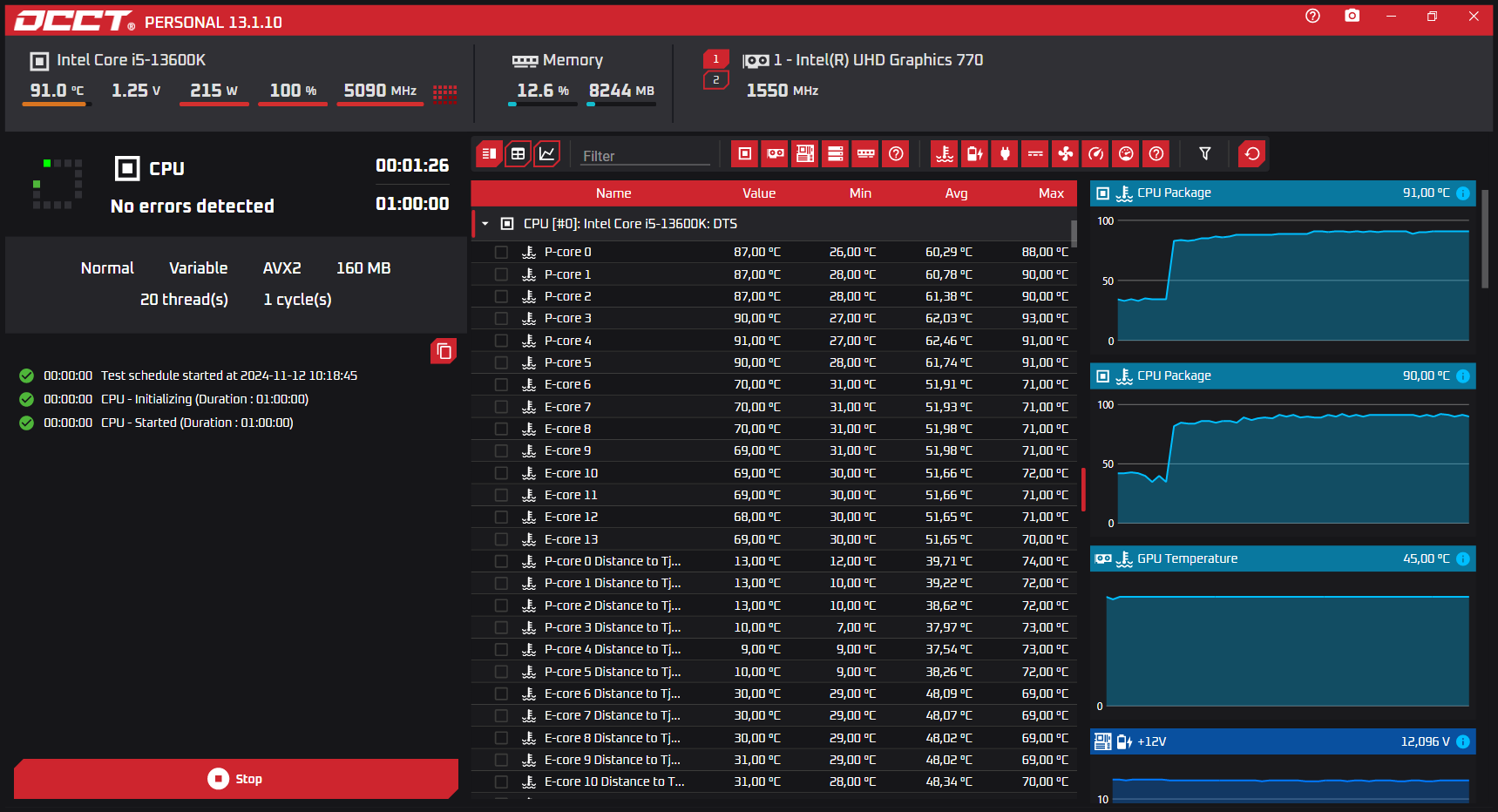This screenshot has width=1498, height=812.
Task: Sort table by Value column
Action: pyautogui.click(x=759, y=193)
